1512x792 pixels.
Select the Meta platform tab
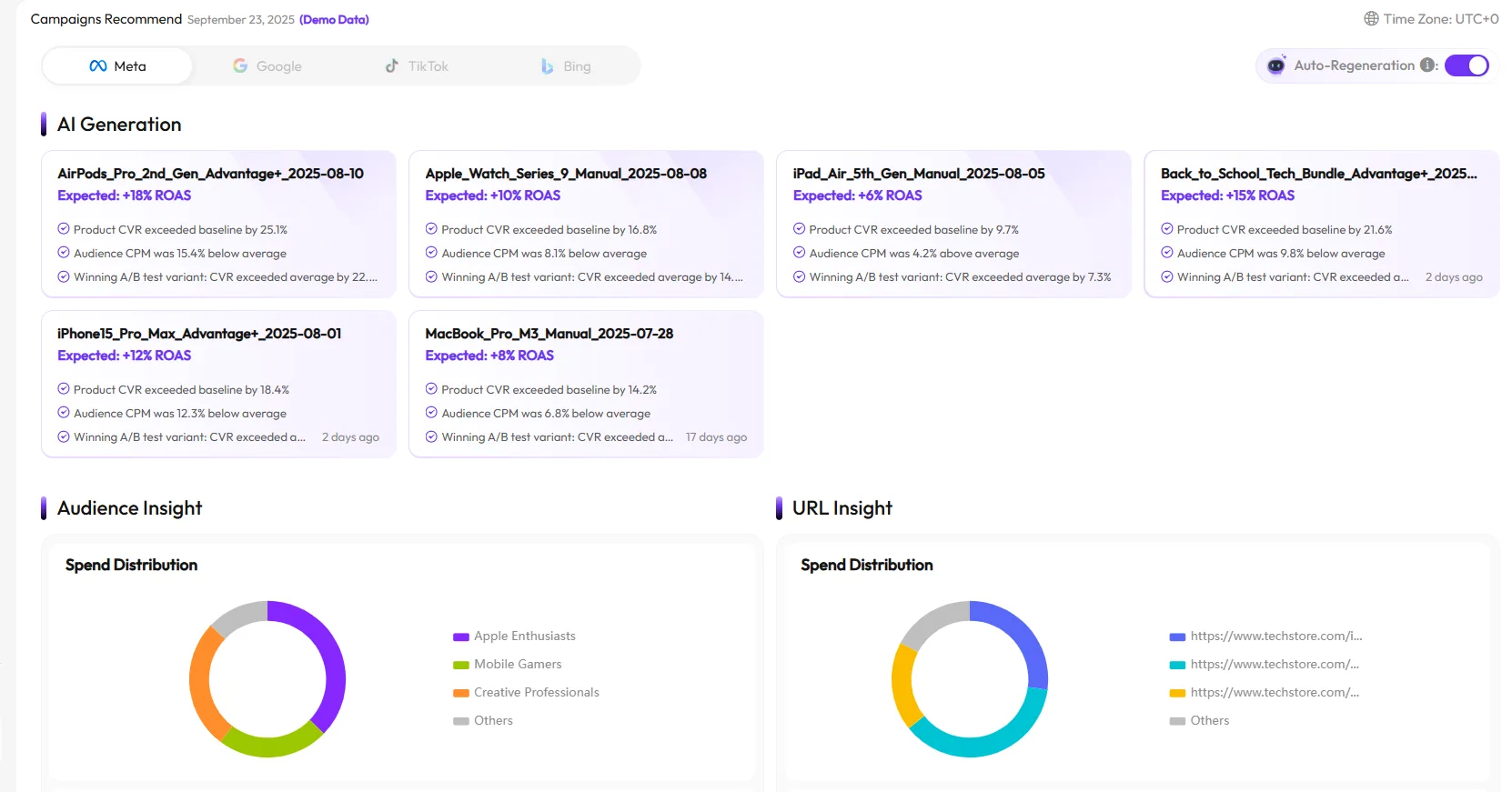(x=117, y=66)
